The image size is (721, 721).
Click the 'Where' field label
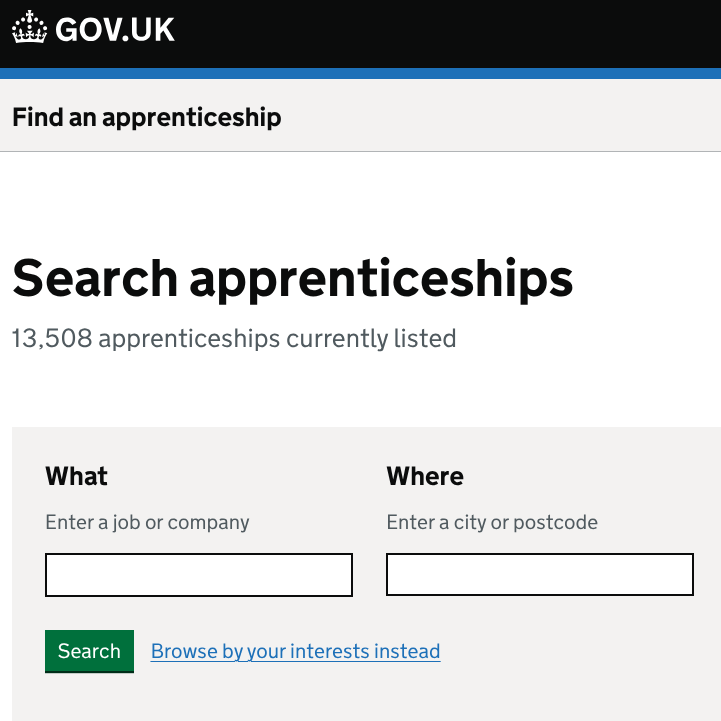[x=425, y=476]
